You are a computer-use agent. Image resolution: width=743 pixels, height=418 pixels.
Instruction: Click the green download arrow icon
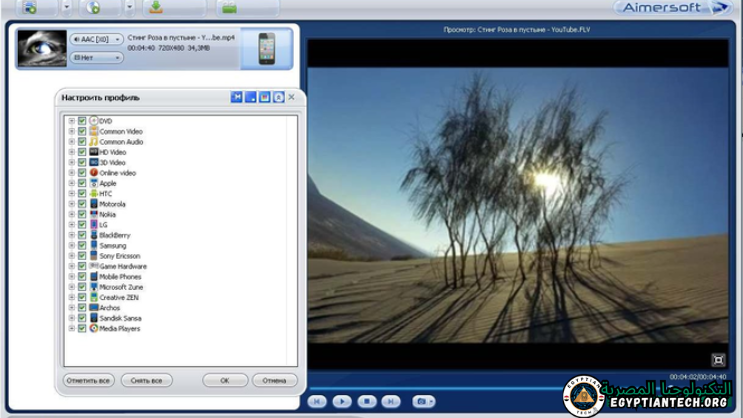pos(156,7)
